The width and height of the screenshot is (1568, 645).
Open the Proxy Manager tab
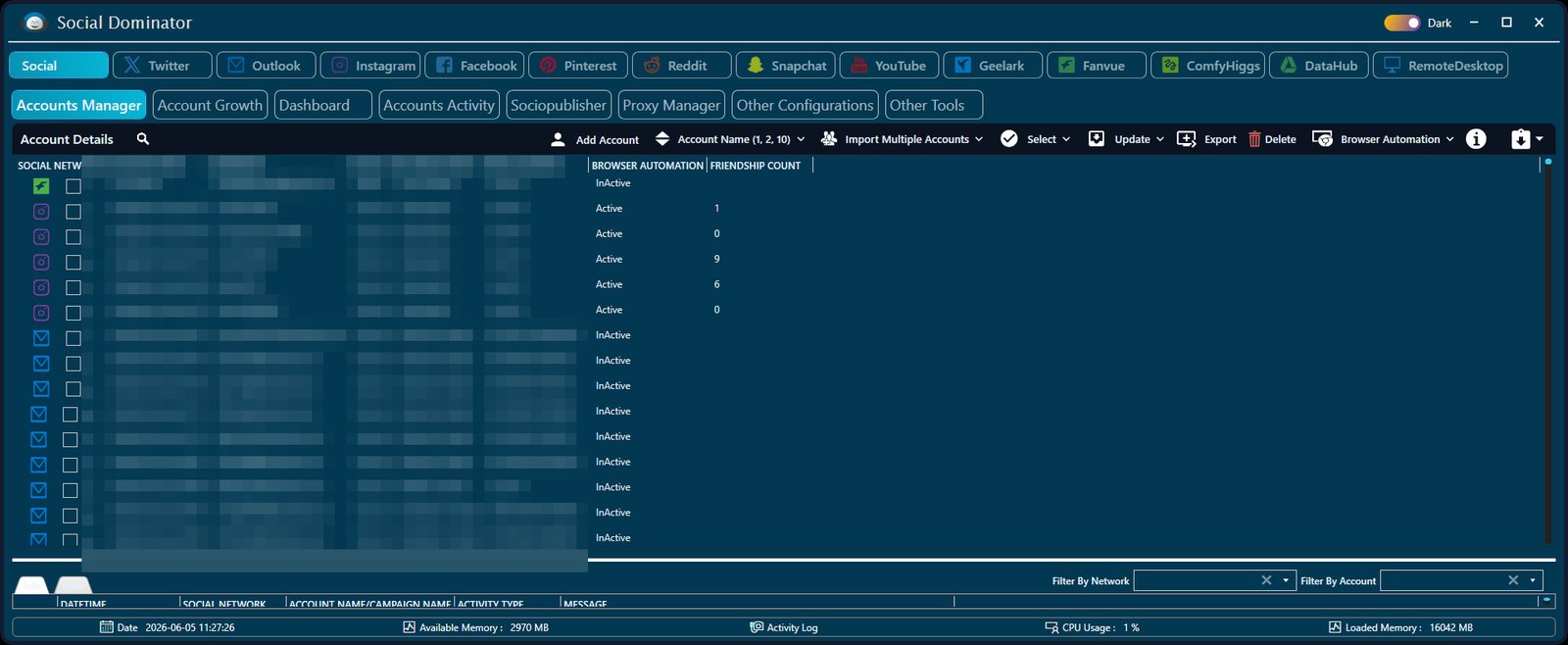coord(671,105)
